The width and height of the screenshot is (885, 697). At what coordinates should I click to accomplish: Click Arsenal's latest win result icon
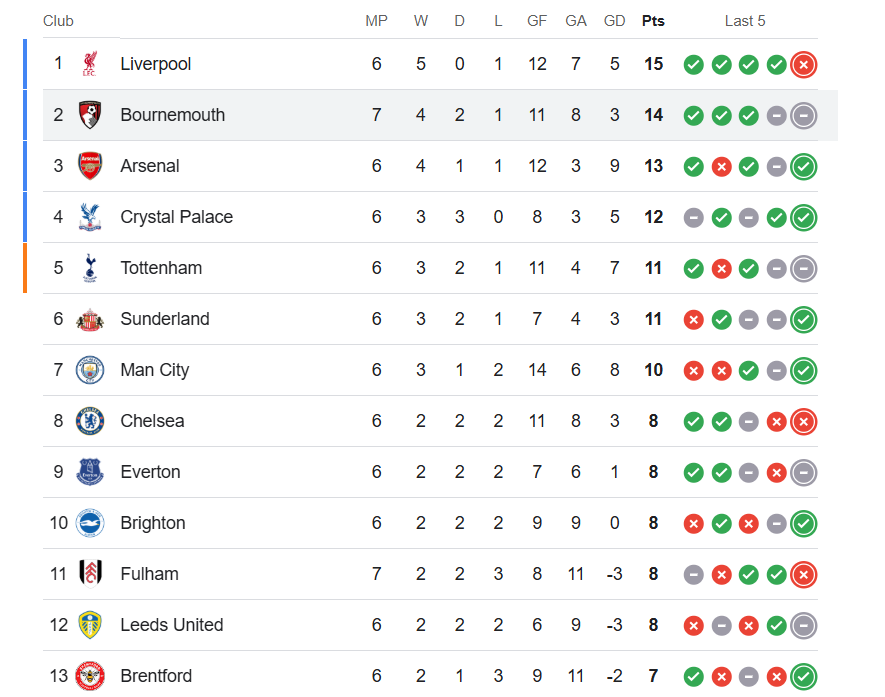pos(804,167)
